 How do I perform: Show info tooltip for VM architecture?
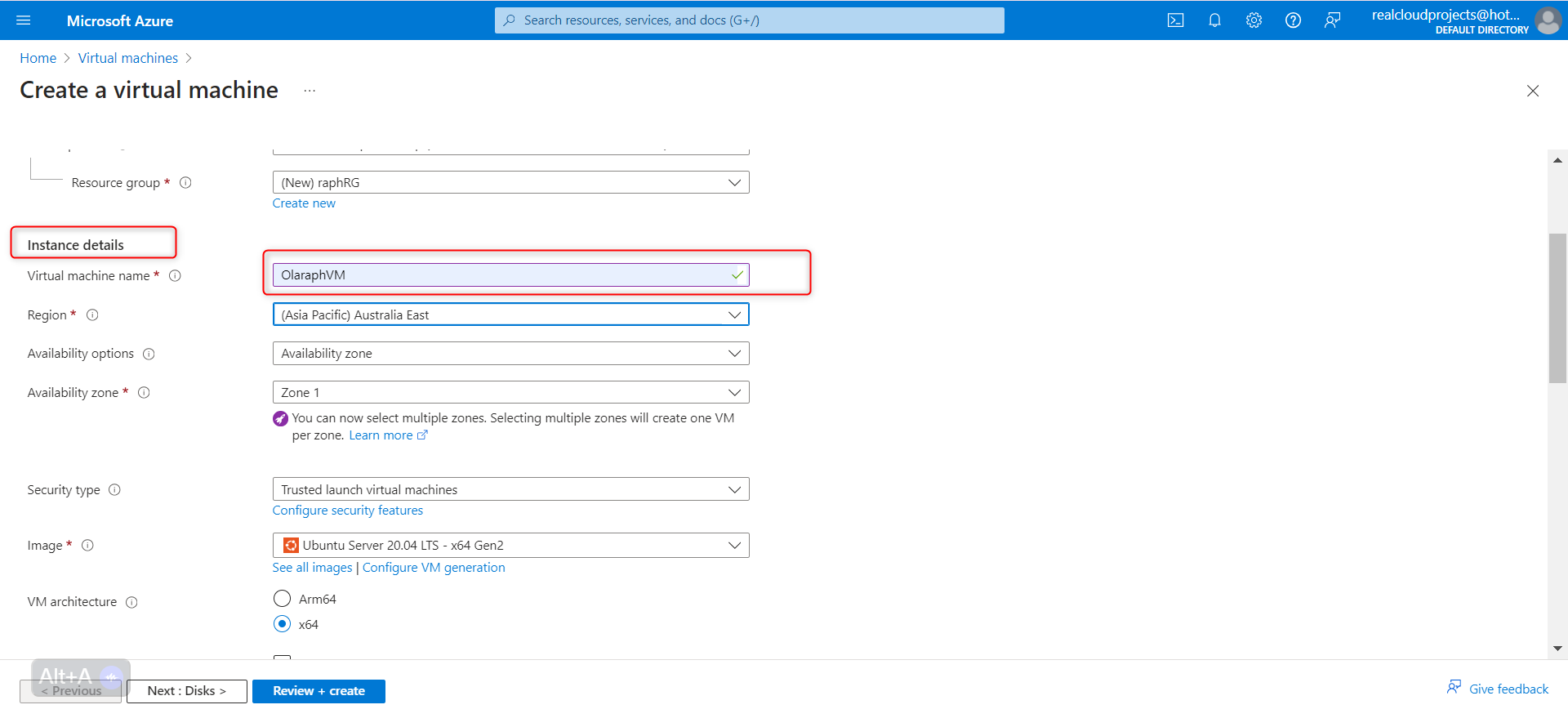click(131, 602)
